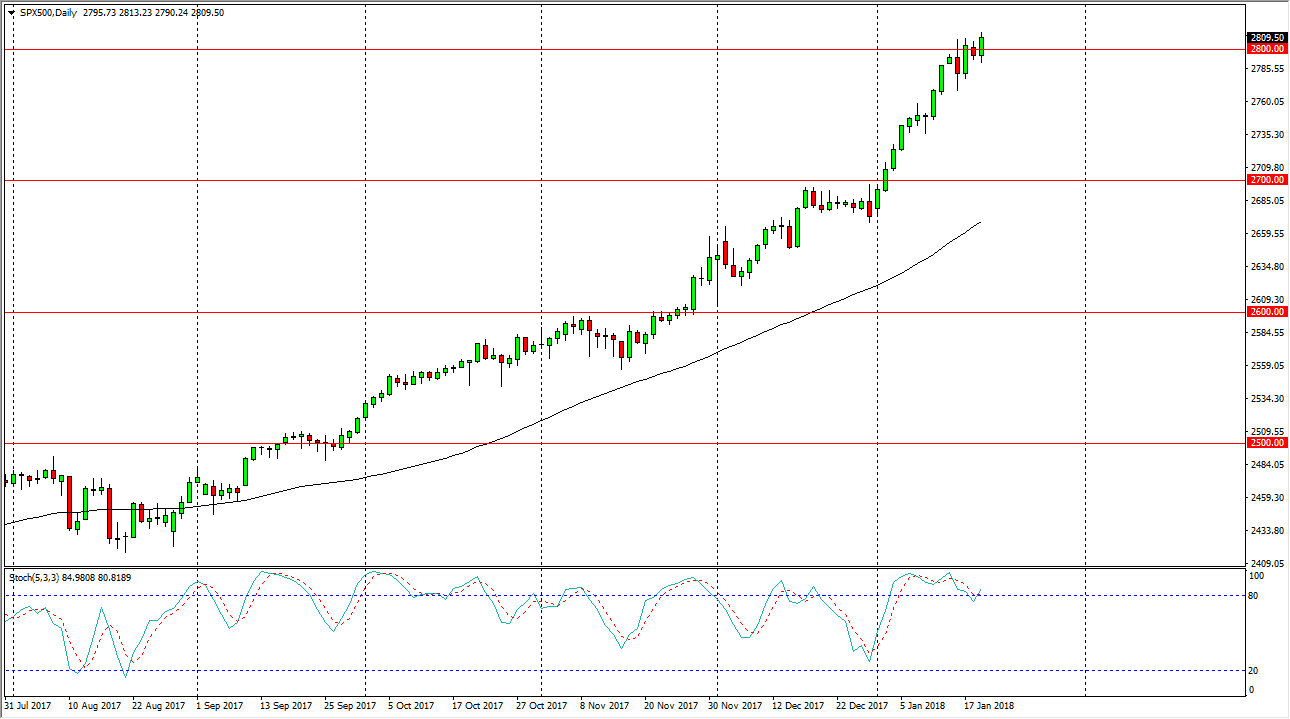Click the latest green candlestick on the chart
1290x719 pixels.
click(x=980, y=45)
